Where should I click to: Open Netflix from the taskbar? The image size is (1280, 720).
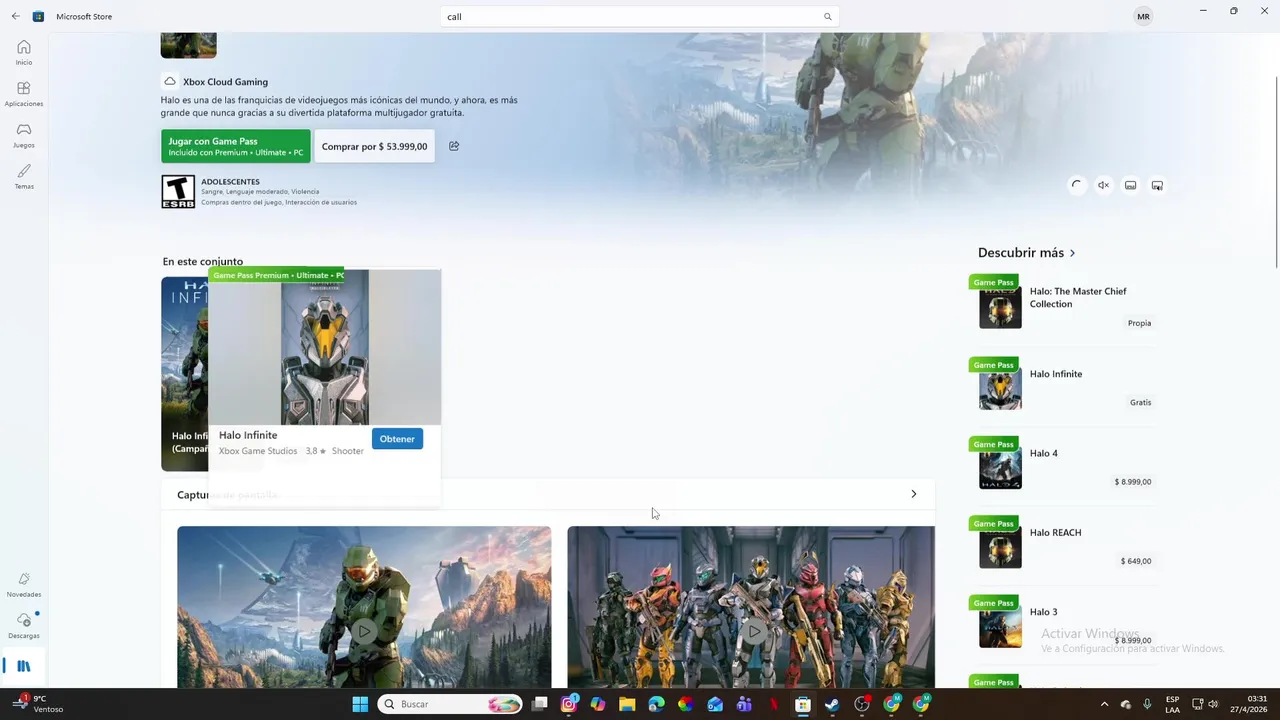[x=773, y=704]
